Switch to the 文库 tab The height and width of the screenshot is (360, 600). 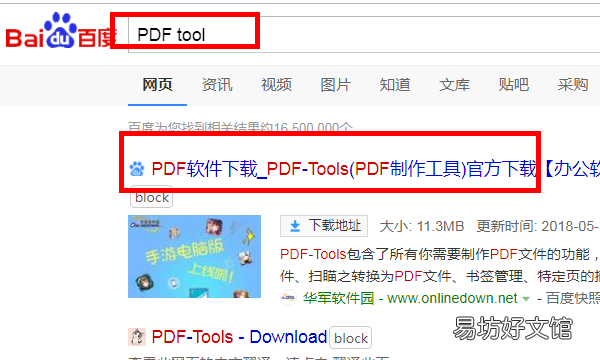pyautogui.click(x=454, y=85)
